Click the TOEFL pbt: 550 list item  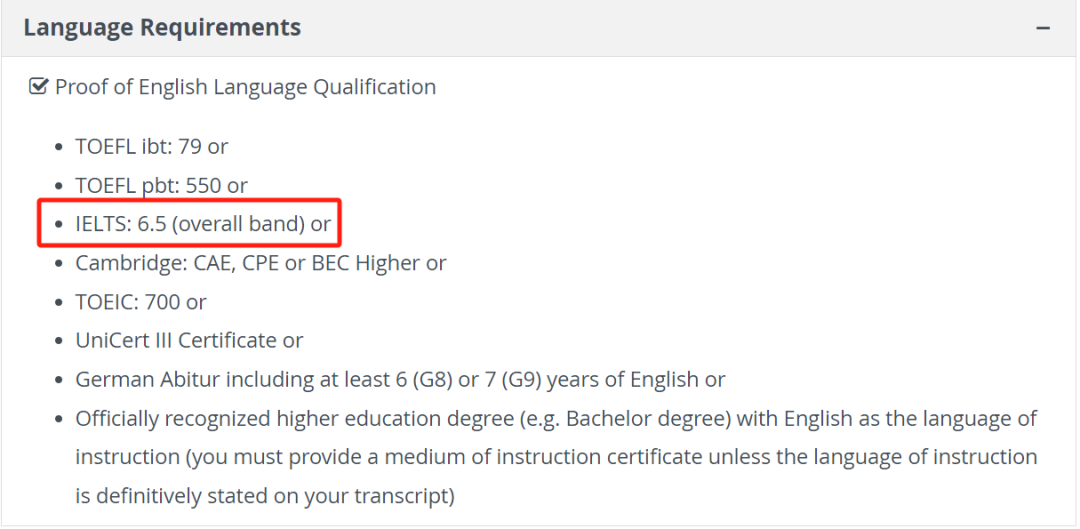click(161, 185)
